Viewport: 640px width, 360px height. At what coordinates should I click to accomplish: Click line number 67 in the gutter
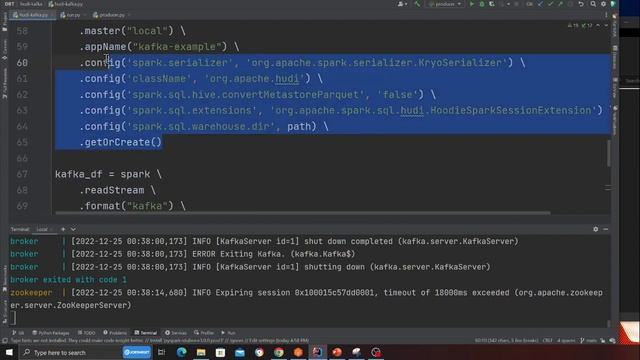[x=22, y=174]
